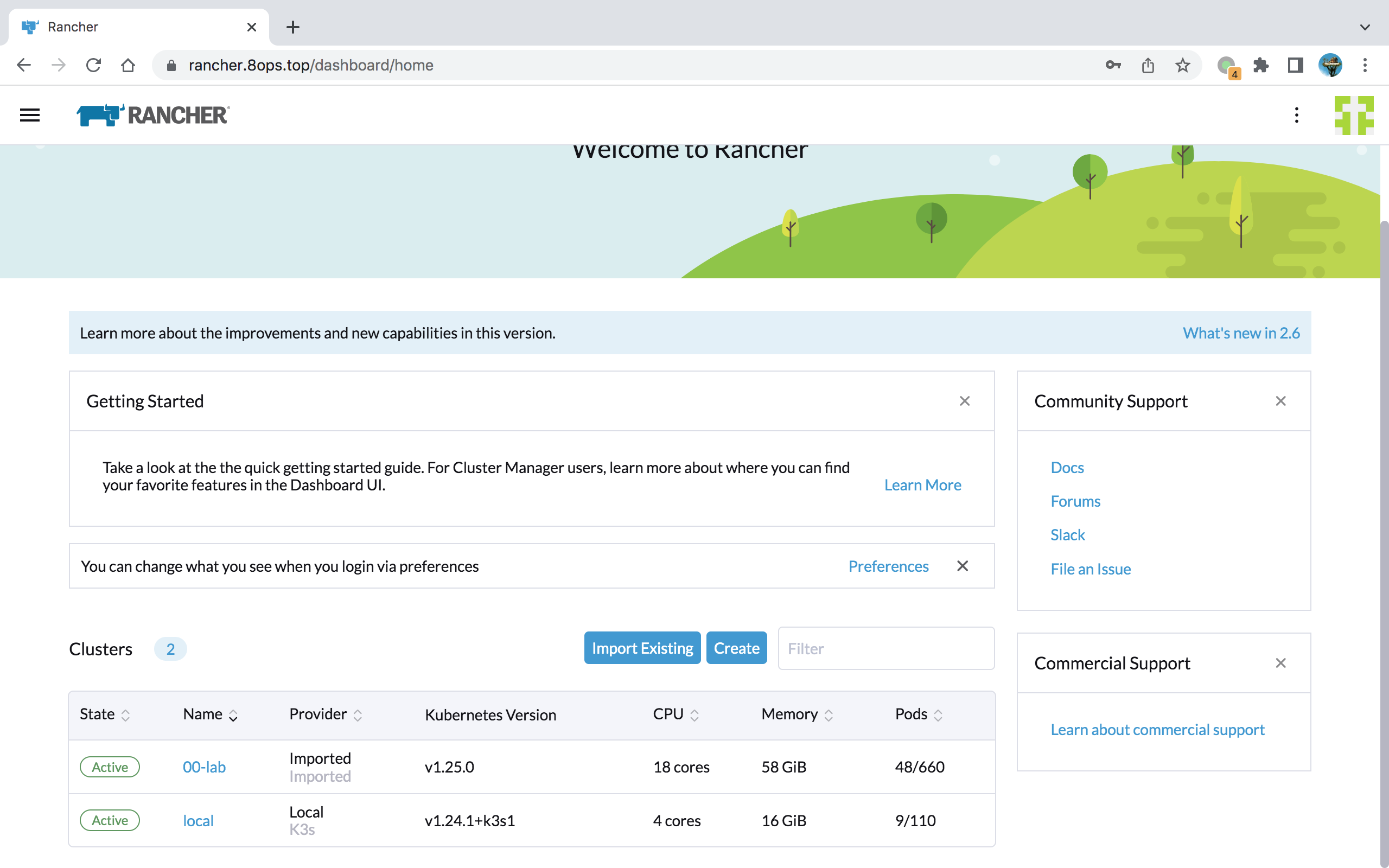Open the vertical dots page actions menu
The width and height of the screenshot is (1389, 868).
coord(1296,116)
